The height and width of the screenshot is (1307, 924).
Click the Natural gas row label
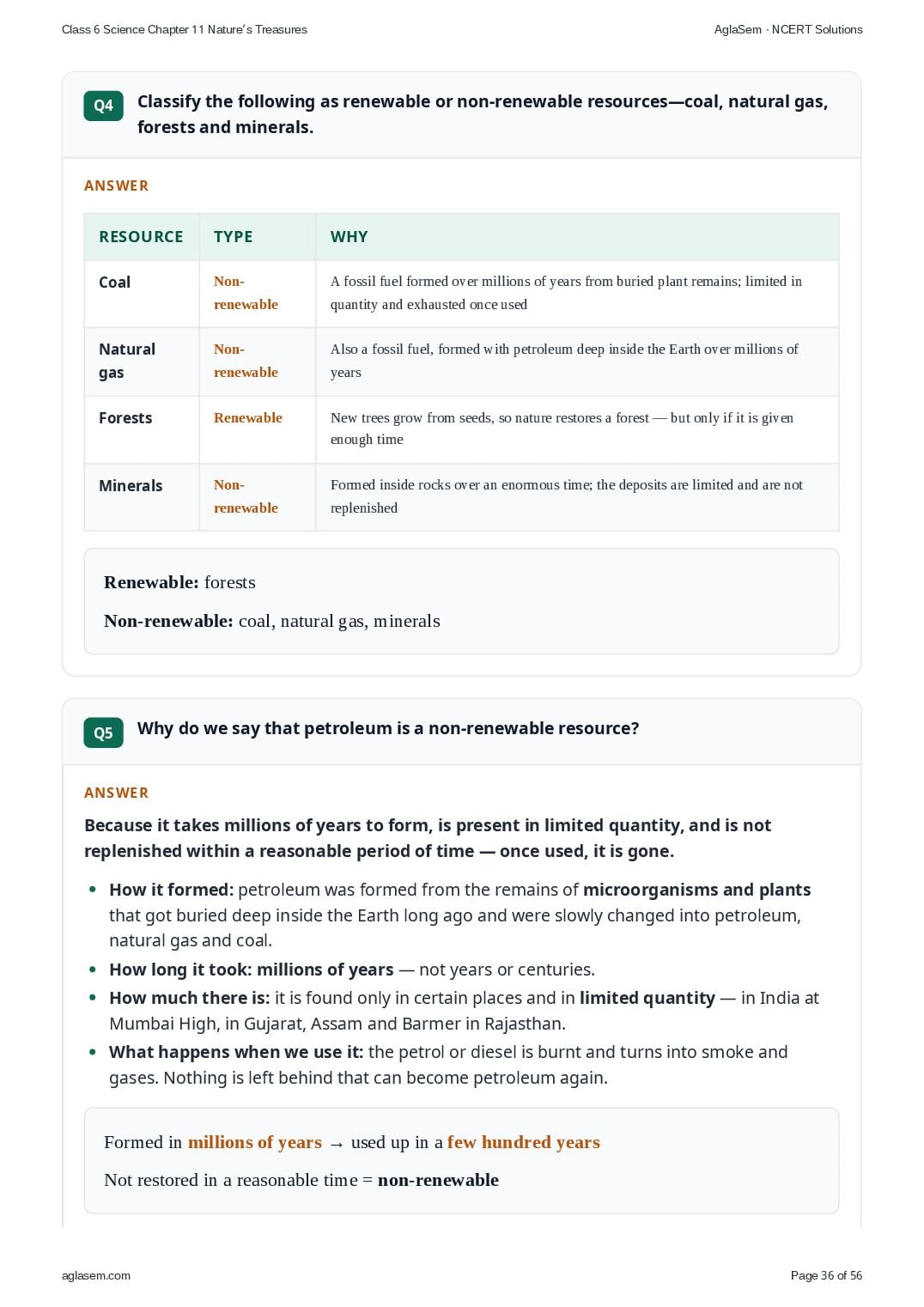[127, 361]
